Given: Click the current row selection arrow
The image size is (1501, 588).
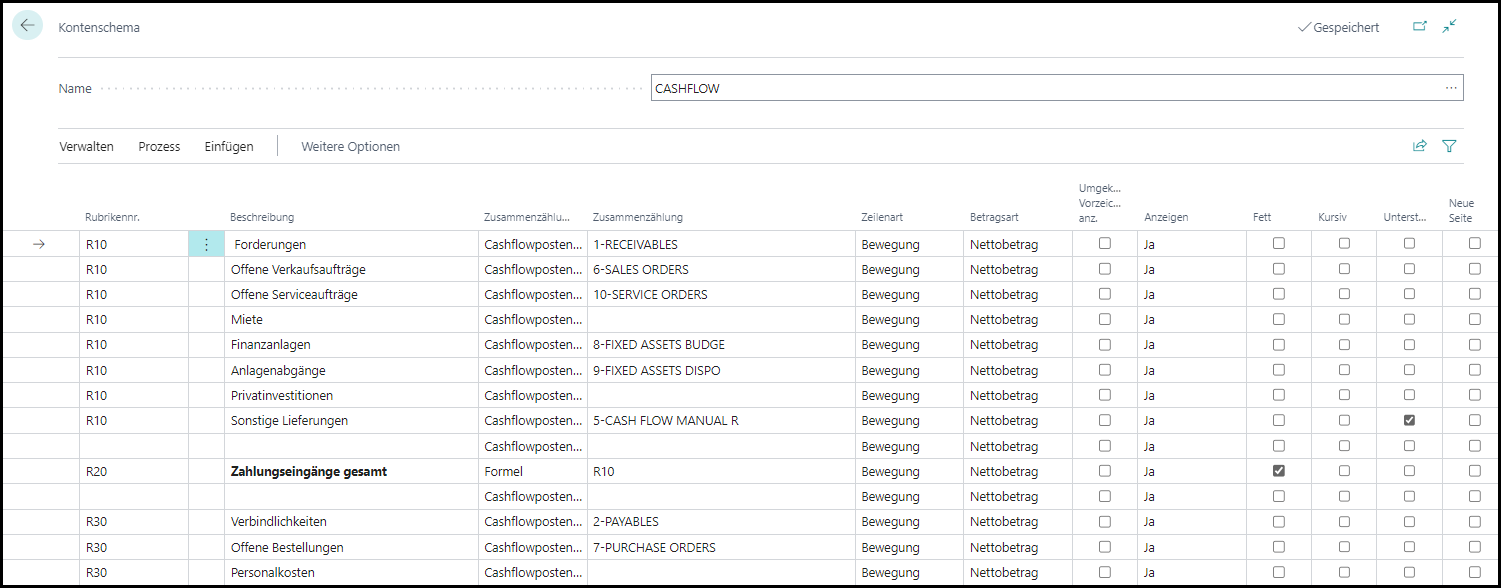Looking at the screenshot, I should click(x=37, y=243).
